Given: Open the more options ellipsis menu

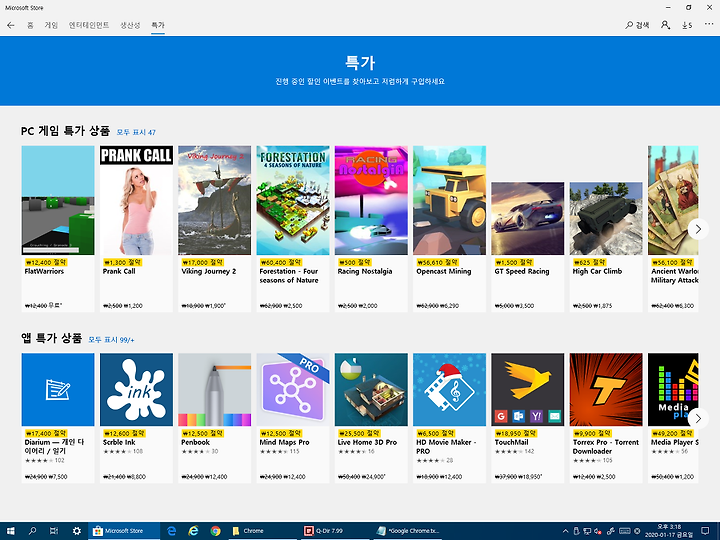Looking at the screenshot, I should pyautogui.click(x=709, y=24).
